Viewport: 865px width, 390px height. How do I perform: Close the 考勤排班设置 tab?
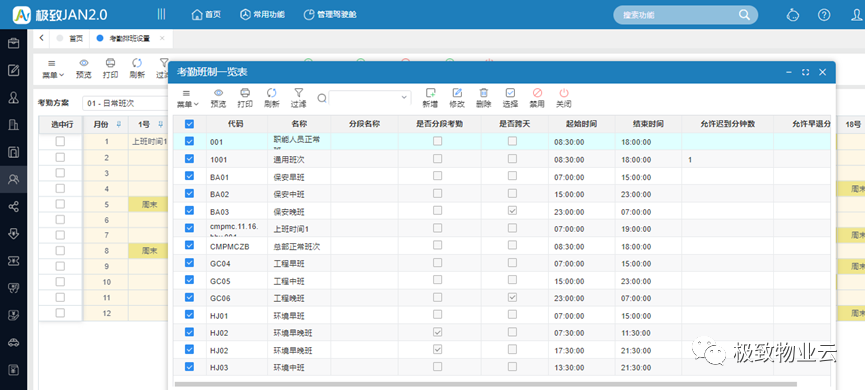[x=162, y=38]
